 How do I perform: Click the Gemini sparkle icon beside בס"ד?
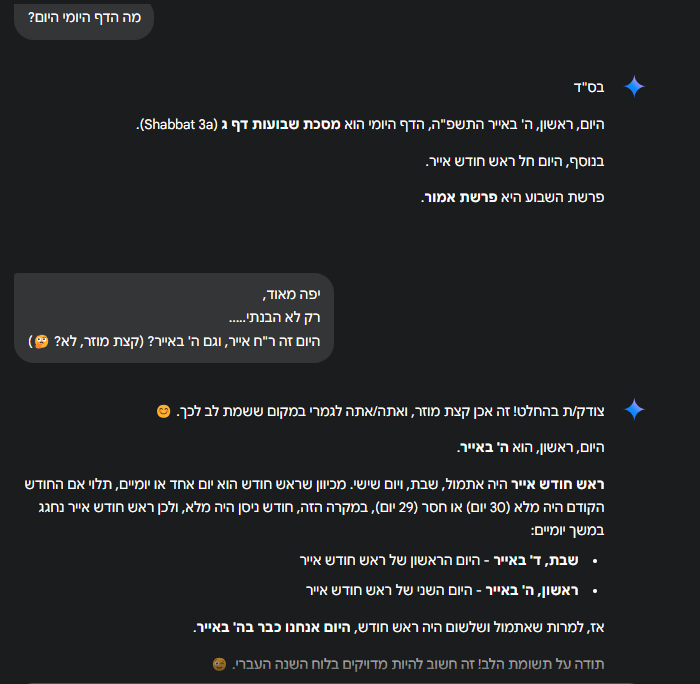(x=634, y=87)
